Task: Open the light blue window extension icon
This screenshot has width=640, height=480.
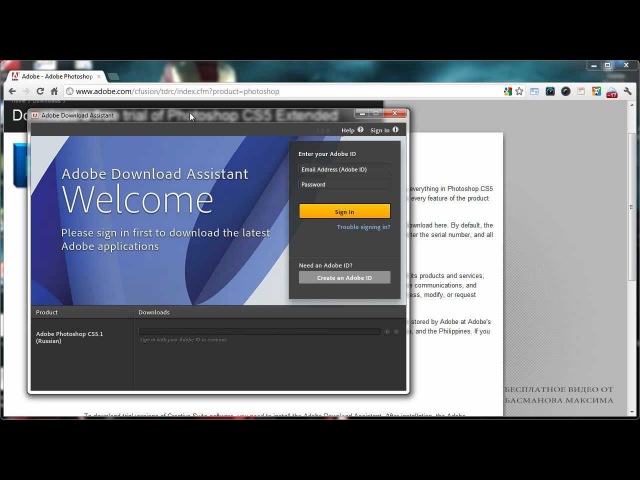Action: [x=534, y=91]
